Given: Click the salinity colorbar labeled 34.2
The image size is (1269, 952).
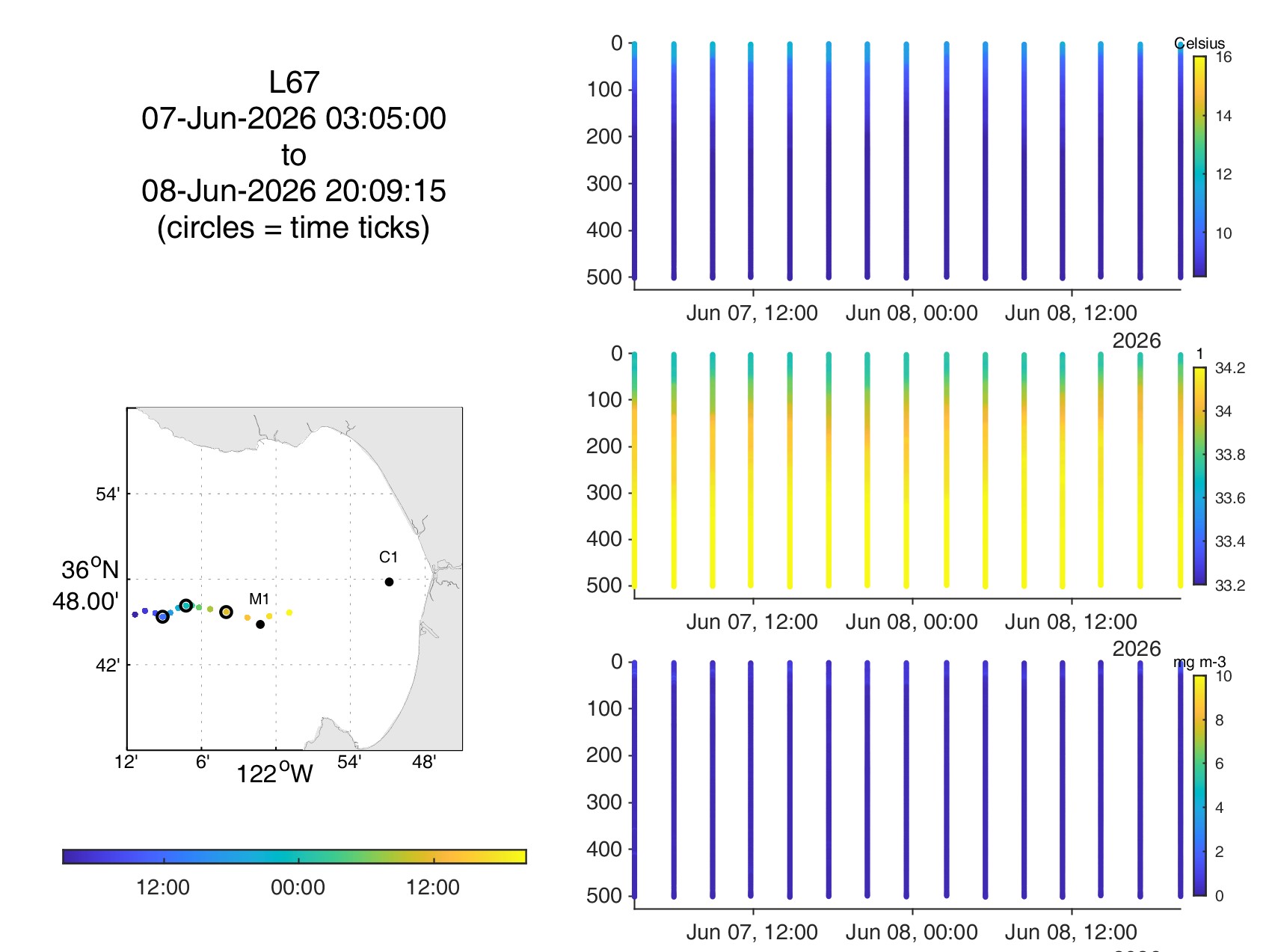Looking at the screenshot, I should point(1199,476).
